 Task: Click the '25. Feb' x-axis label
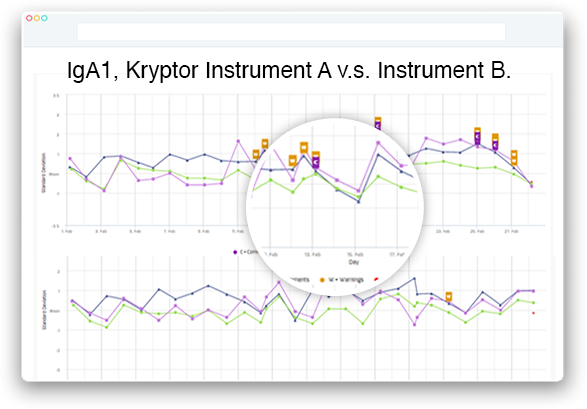tap(477, 231)
